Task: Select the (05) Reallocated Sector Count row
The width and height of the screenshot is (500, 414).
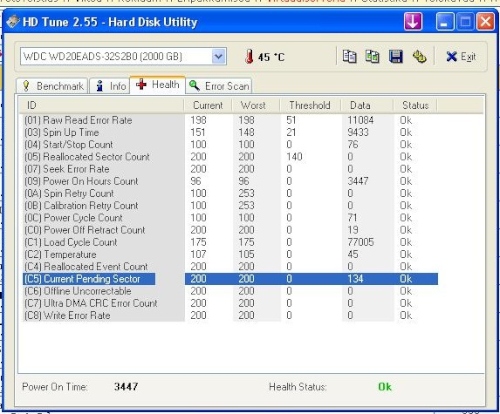Action: point(230,157)
